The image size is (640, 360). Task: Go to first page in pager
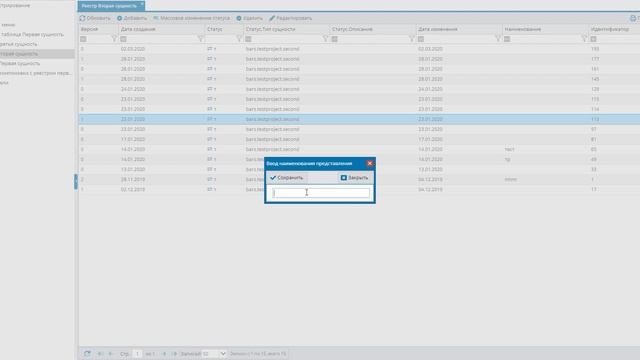[100, 353]
